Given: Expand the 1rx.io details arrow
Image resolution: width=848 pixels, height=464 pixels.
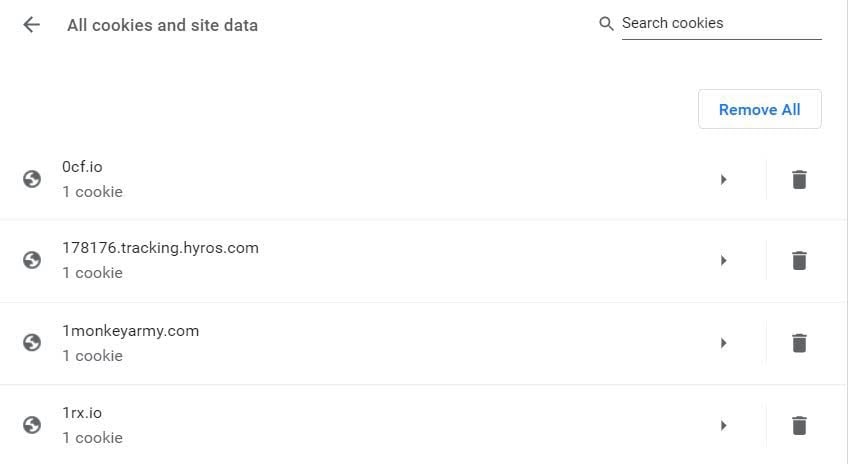Looking at the screenshot, I should click(723, 425).
